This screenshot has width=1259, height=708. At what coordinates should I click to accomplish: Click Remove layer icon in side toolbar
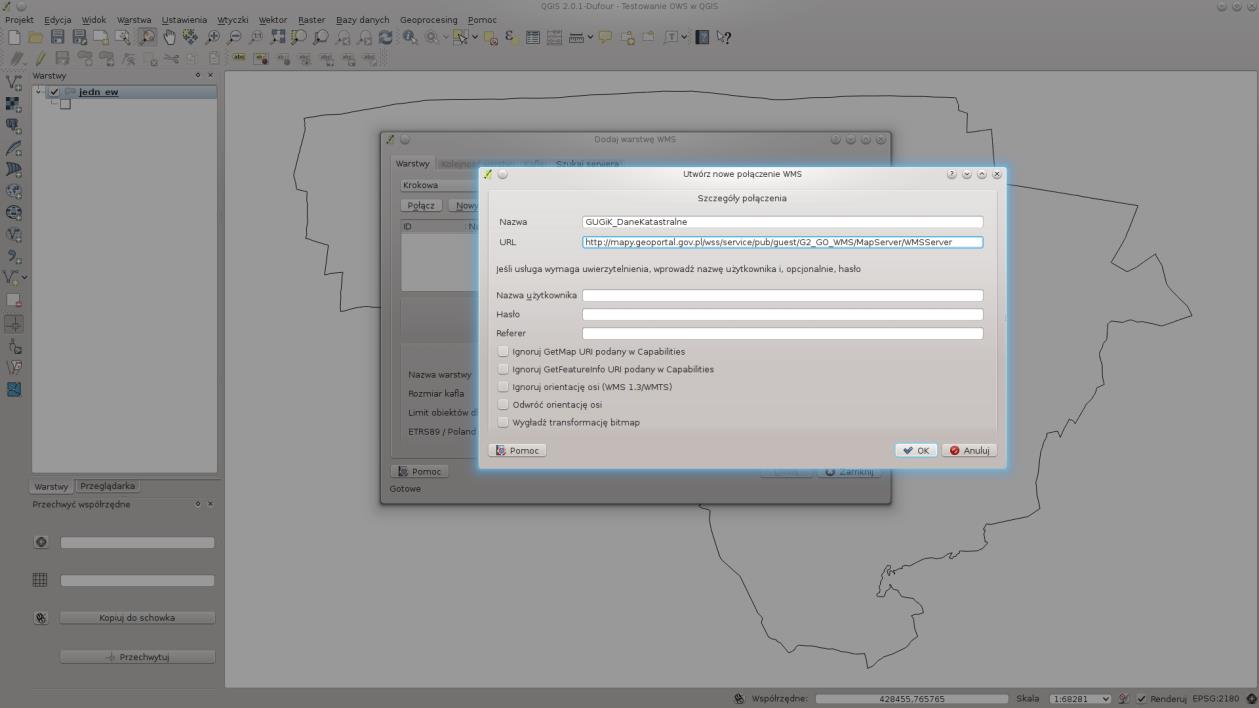point(13,300)
